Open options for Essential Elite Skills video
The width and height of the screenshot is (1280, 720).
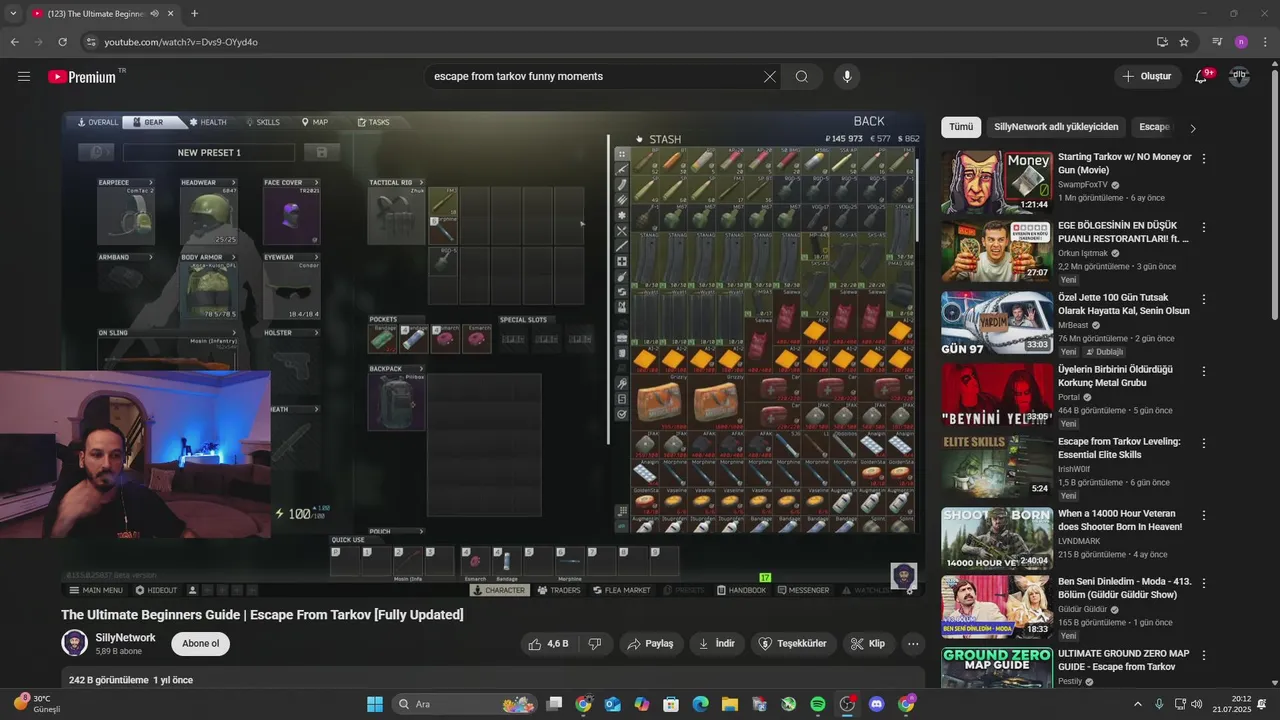pyautogui.click(x=1204, y=443)
